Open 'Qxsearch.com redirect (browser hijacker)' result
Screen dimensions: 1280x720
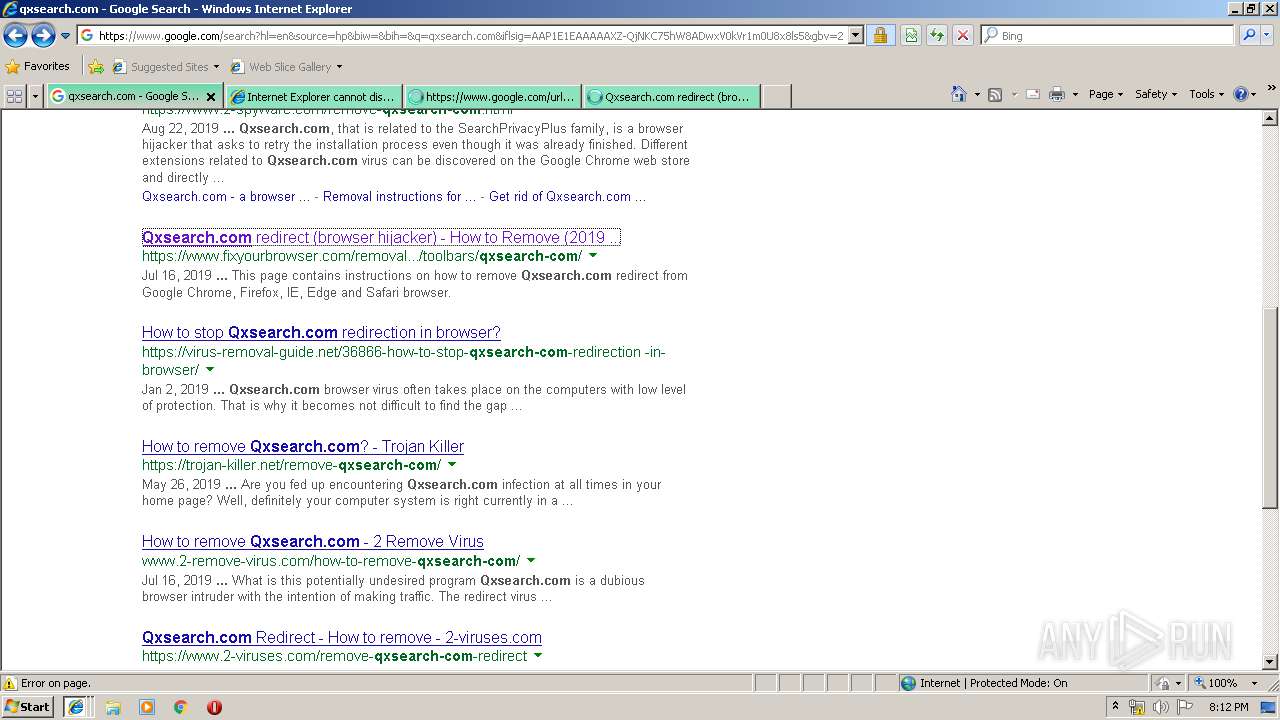pyautogui.click(x=381, y=237)
